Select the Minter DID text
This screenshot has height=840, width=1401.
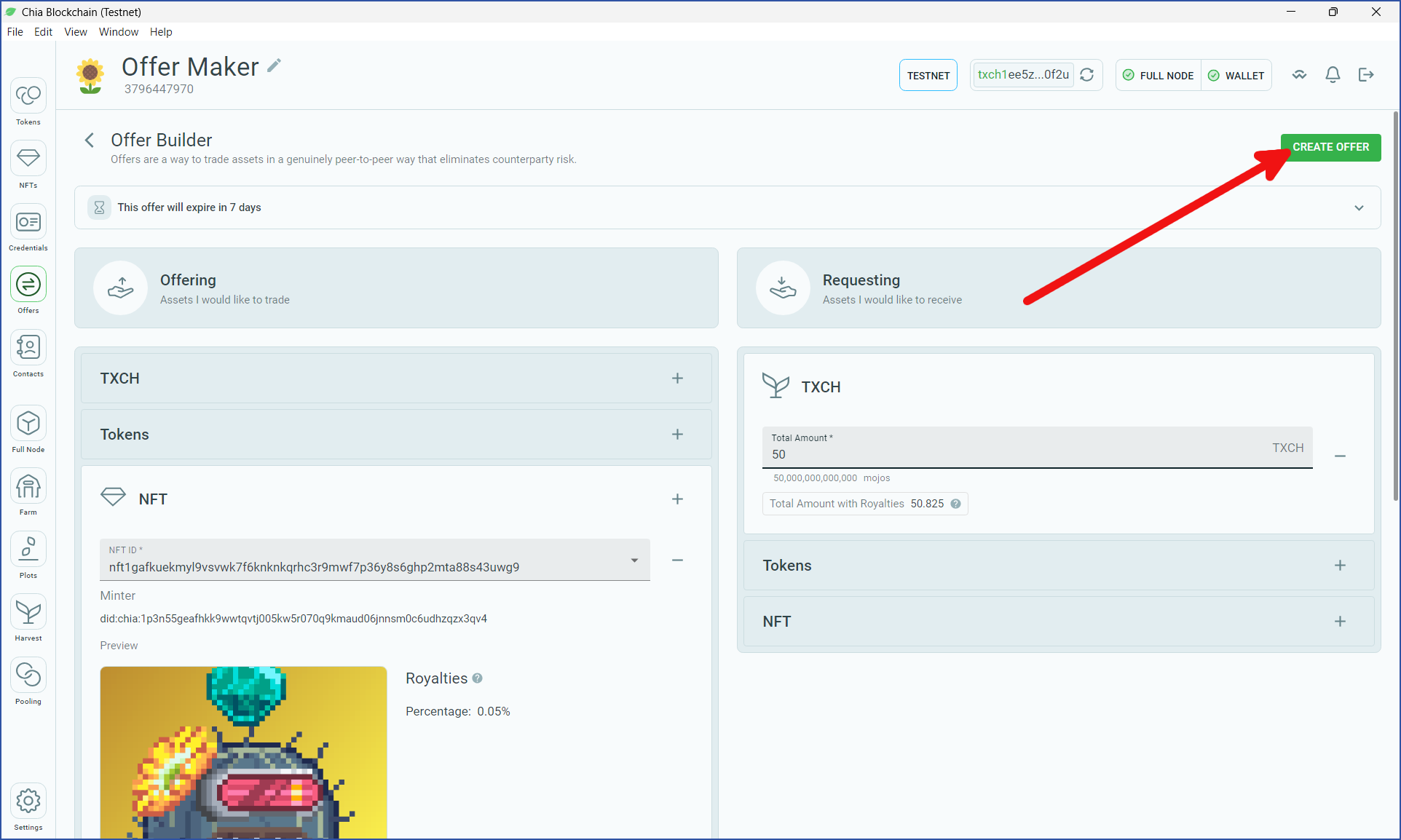293,619
